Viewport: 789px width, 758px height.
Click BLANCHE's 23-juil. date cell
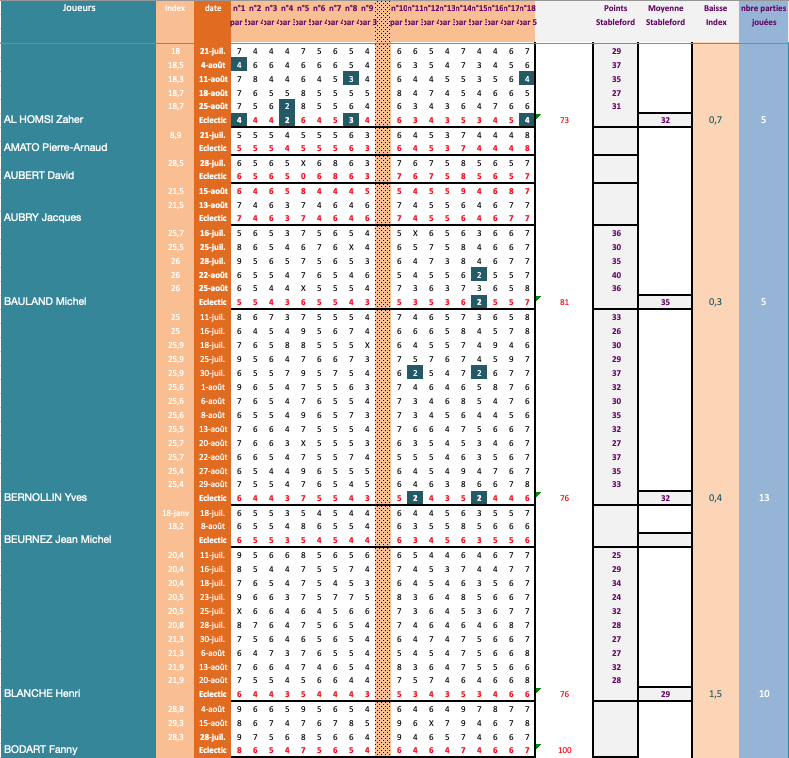point(213,597)
